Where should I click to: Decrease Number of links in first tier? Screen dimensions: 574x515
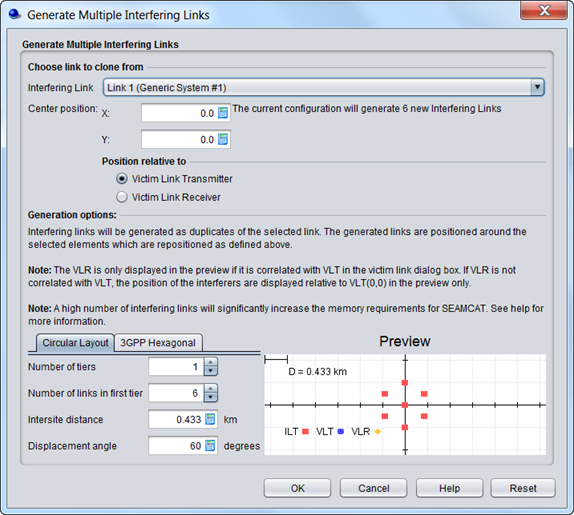pyautogui.click(x=210, y=397)
